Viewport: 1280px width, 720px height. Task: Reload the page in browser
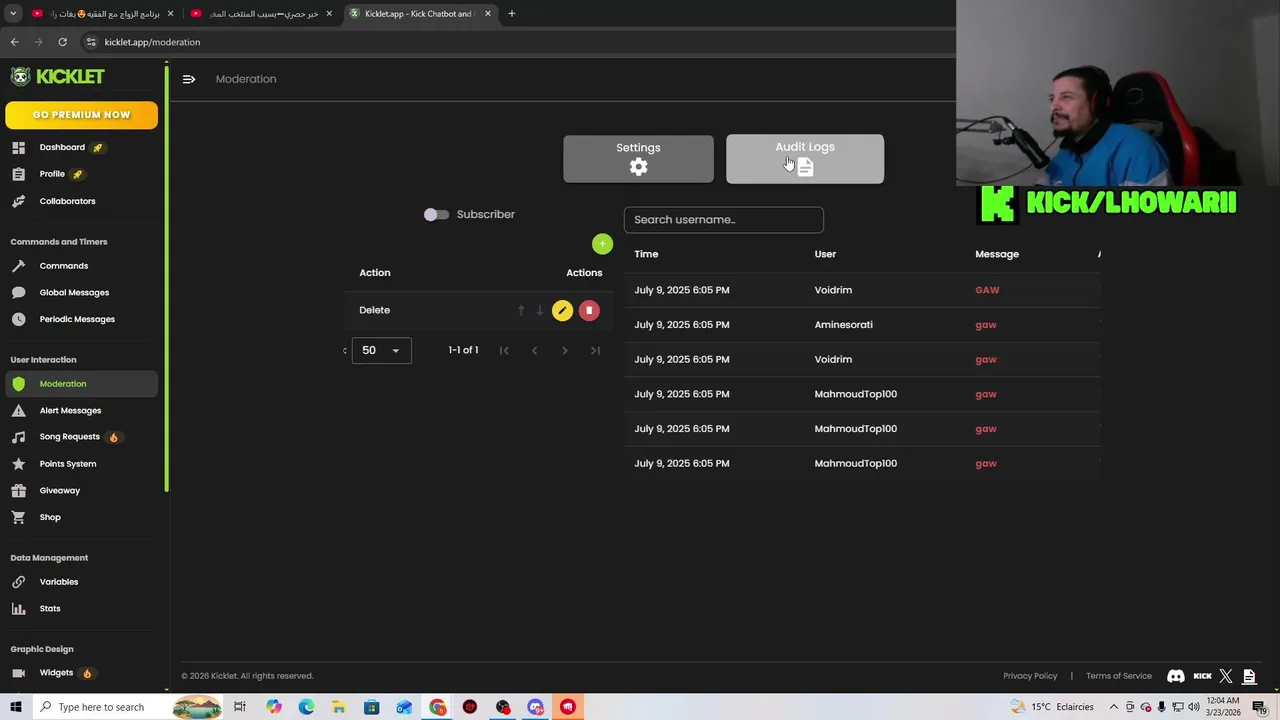[62, 42]
